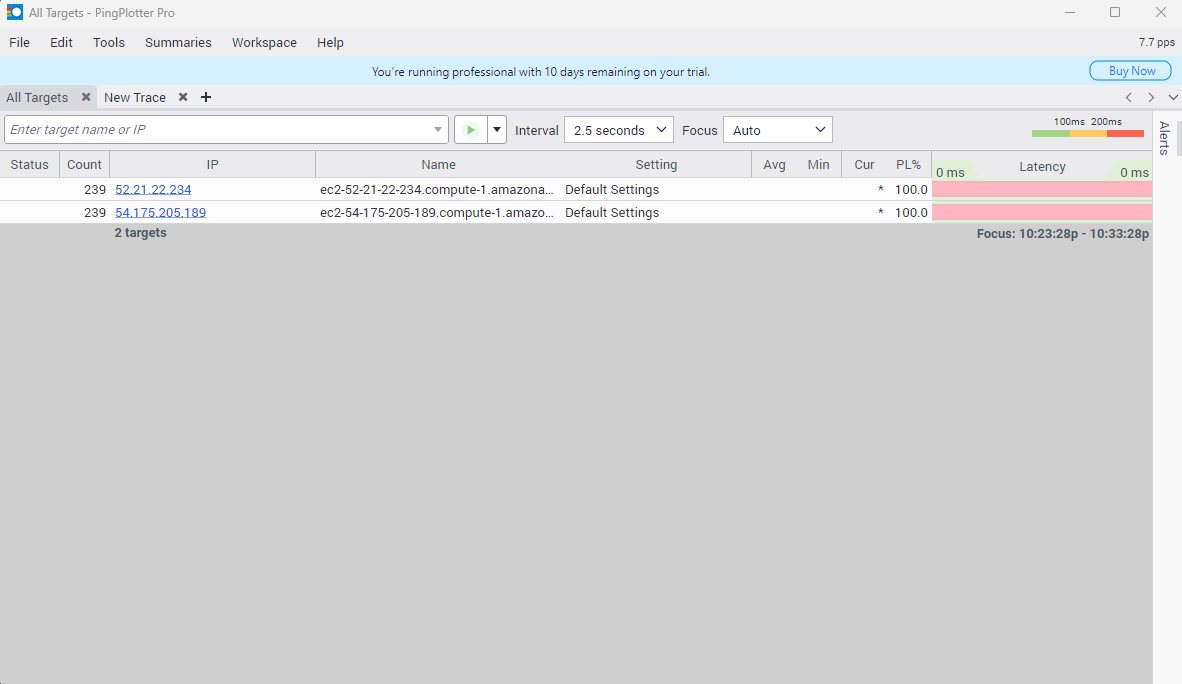Open the File menu
The height and width of the screenshot is (684, 1182).
(x=20, y=42)
